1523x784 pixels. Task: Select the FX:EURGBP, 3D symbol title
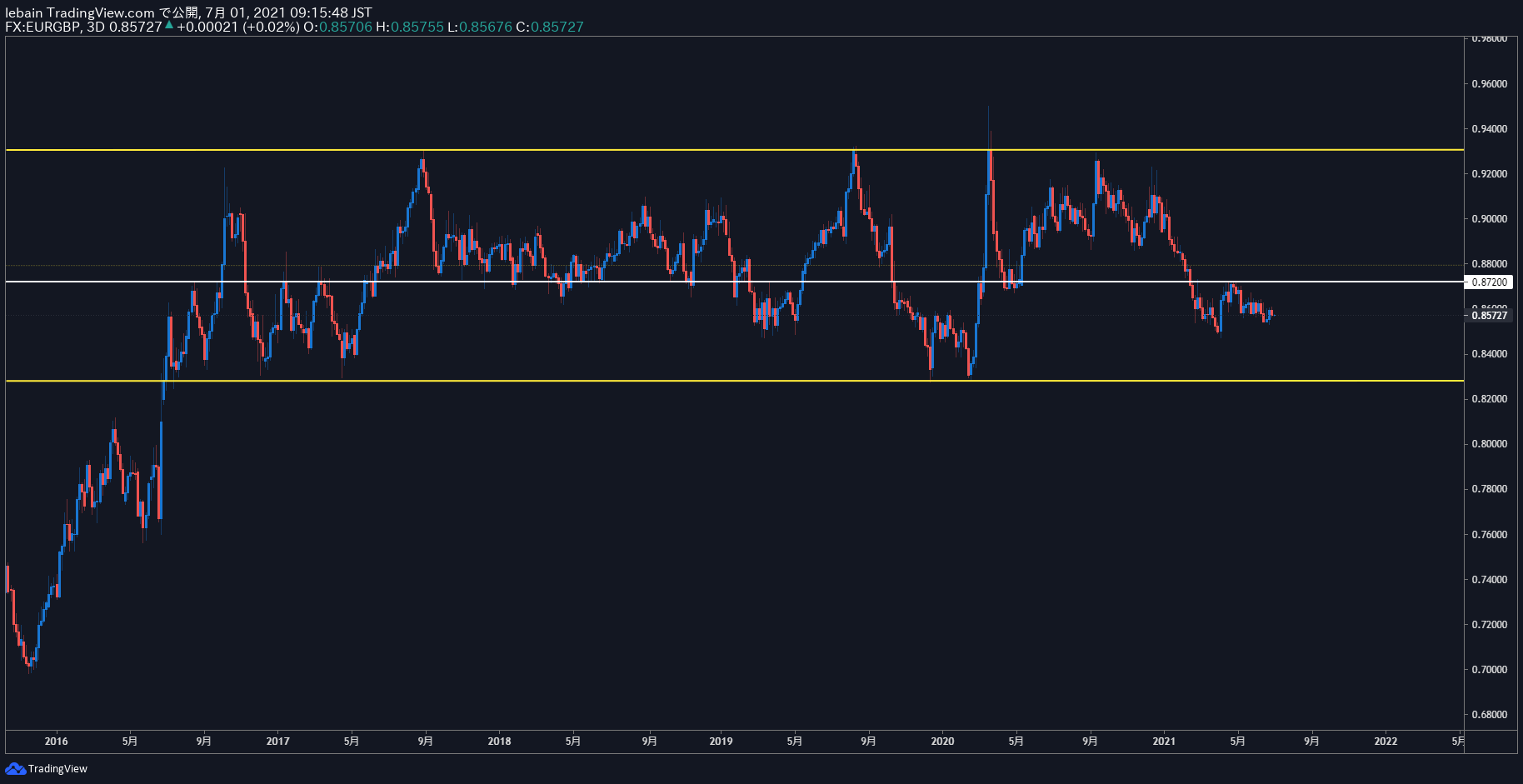click(x=55, y=27)
